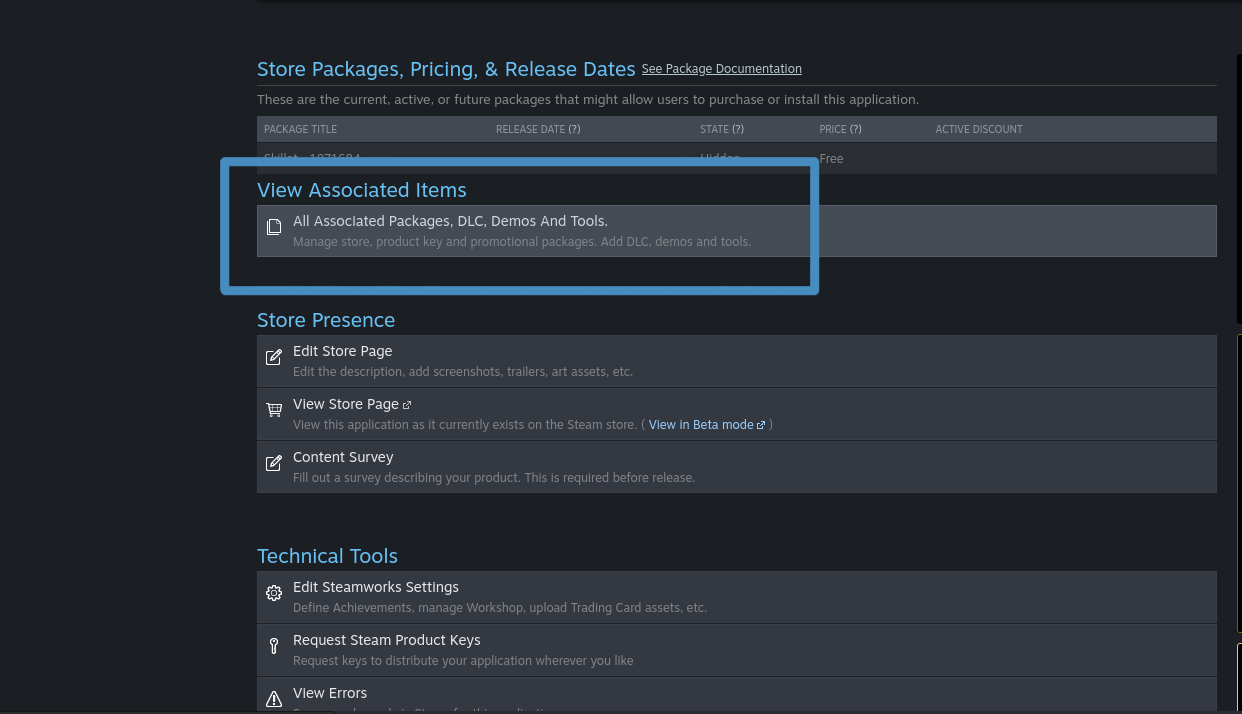
Task: Click the State (?) help header
Action: [x=721, y=129]
